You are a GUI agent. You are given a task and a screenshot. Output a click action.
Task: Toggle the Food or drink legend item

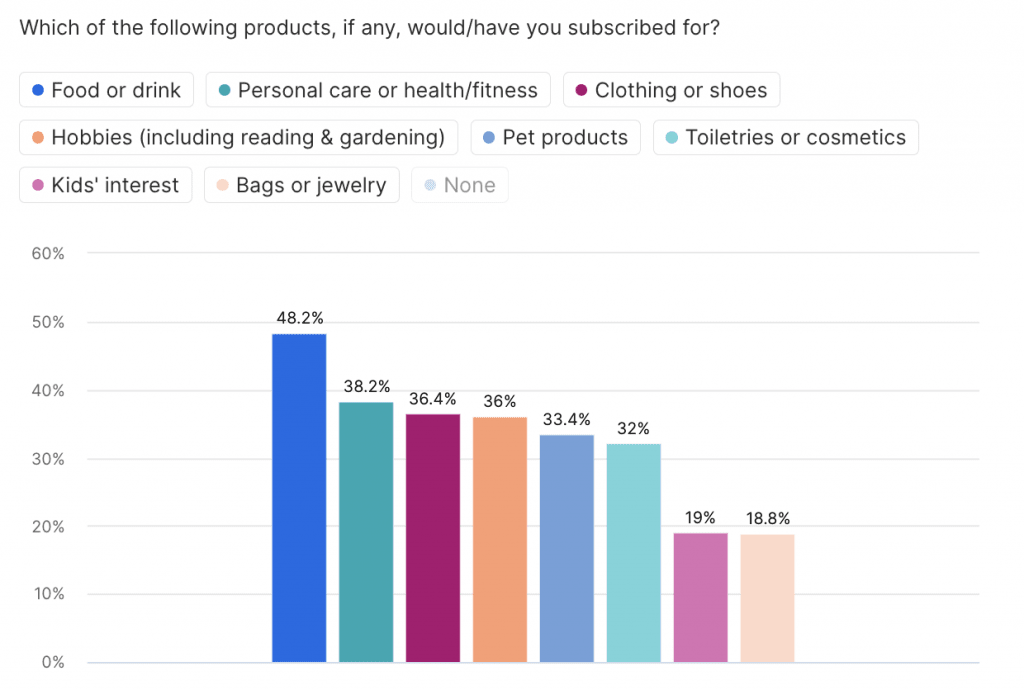tap(106, 90)
